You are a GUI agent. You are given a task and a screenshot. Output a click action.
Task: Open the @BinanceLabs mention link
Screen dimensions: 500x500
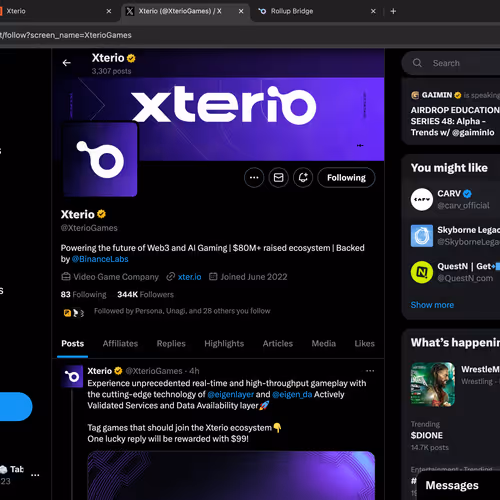100,259
